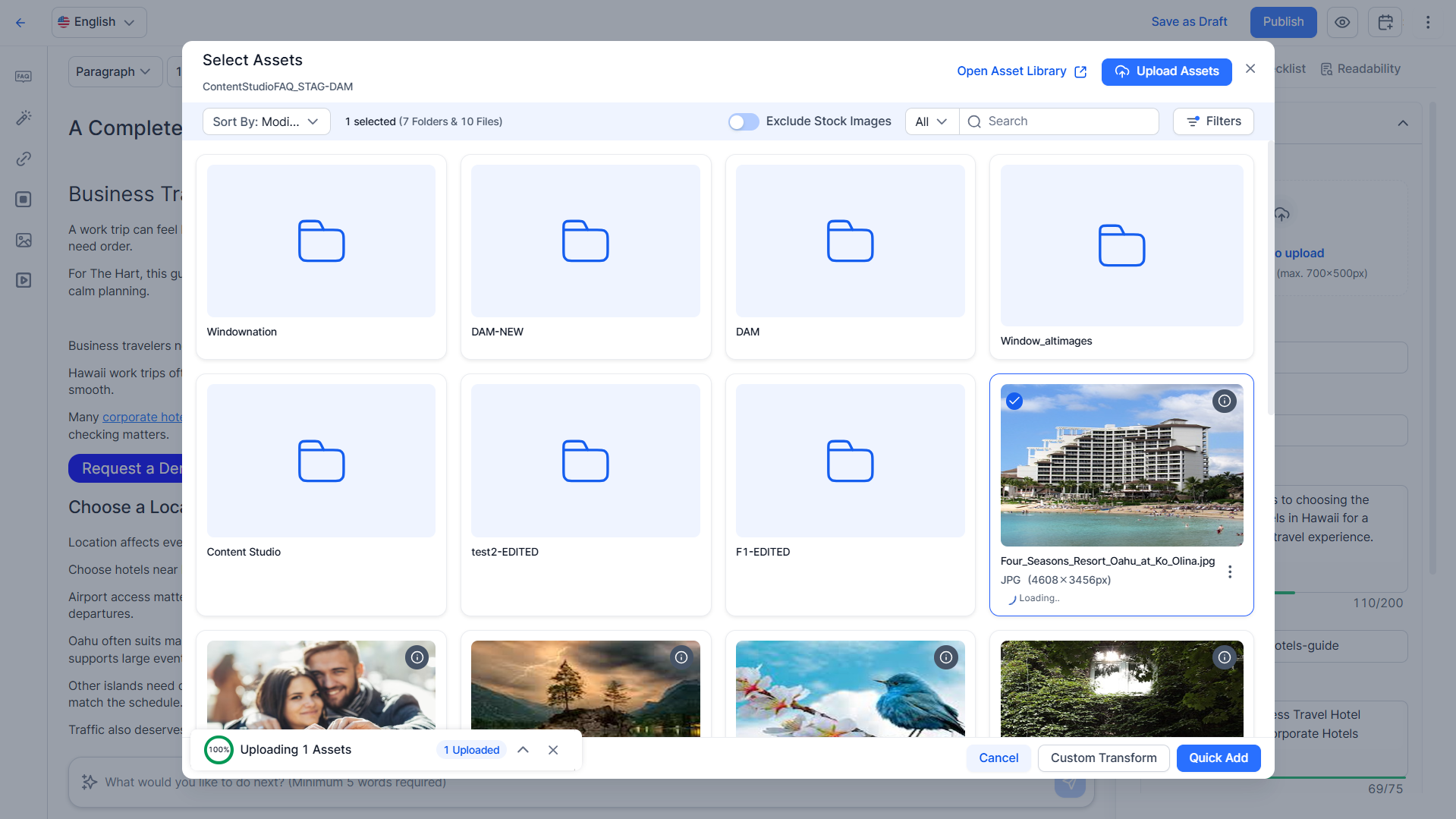This screenshot has height=819, width=1456.
Task: Open the Window_altimages folder
Action: (1121, 257)
